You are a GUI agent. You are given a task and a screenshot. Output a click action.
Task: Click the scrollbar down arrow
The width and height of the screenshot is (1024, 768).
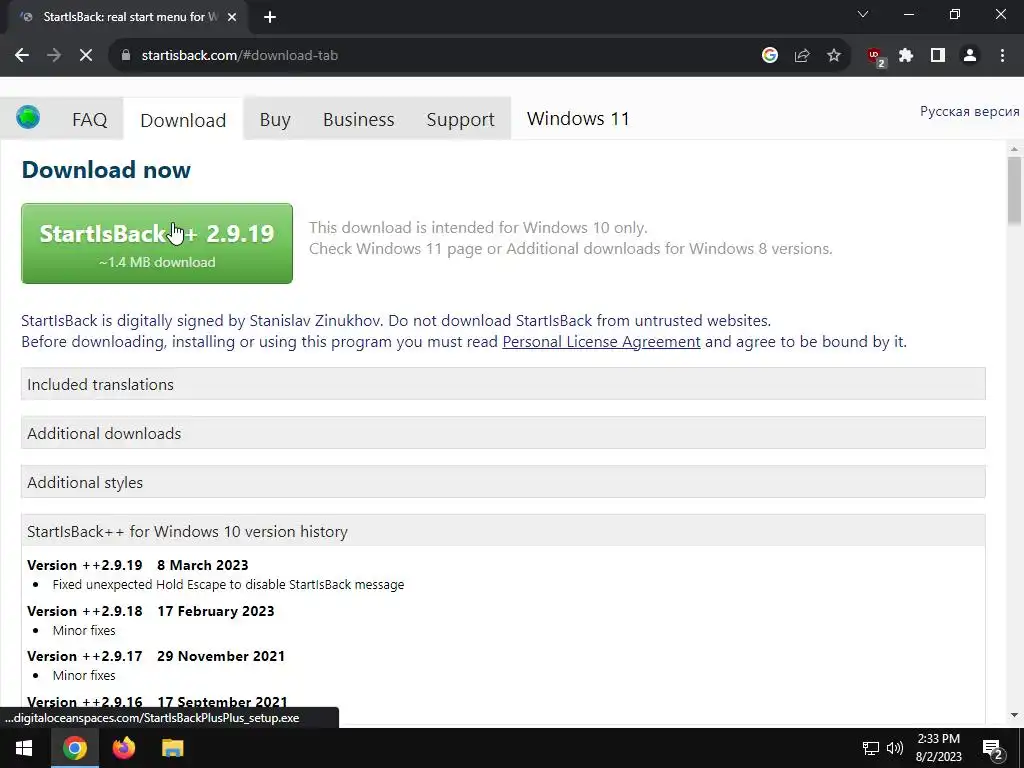pos(1014,716)
